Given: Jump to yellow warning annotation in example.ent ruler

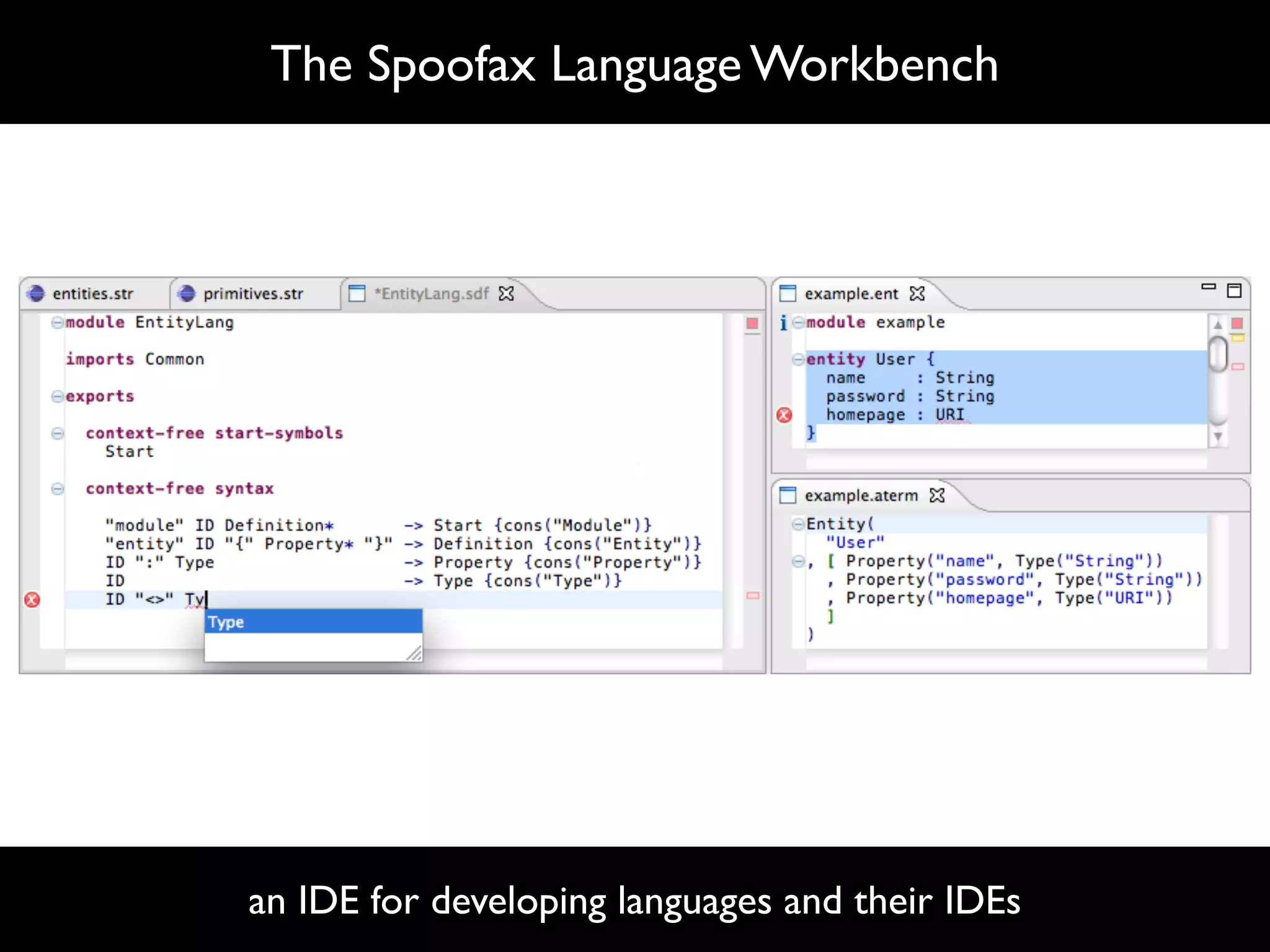Looking at the screenshot, I should [x=1238, y=338].
